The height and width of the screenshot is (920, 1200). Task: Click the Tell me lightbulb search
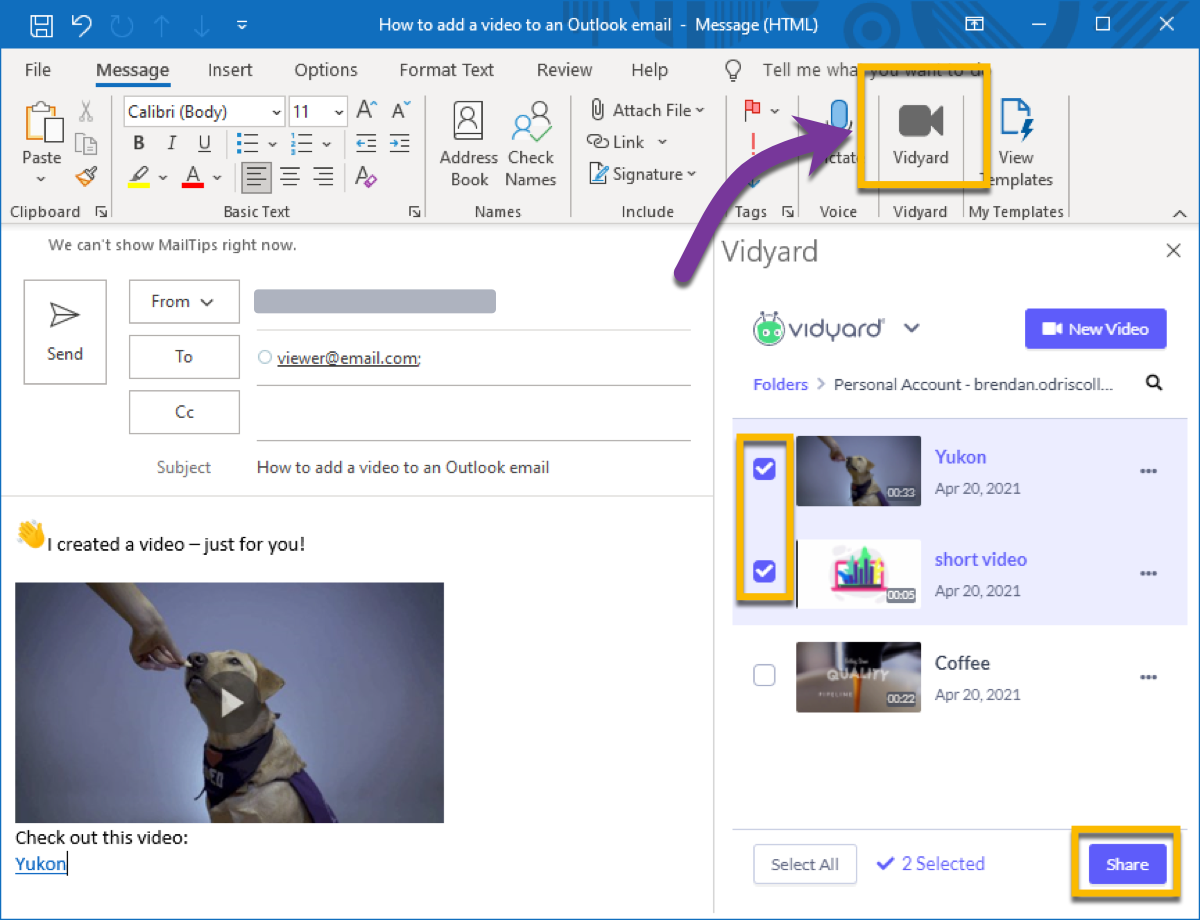[x=734, y=70]
